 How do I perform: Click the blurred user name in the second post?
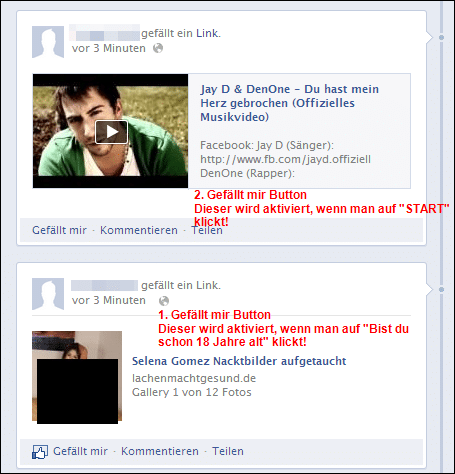tap(104, 285)
